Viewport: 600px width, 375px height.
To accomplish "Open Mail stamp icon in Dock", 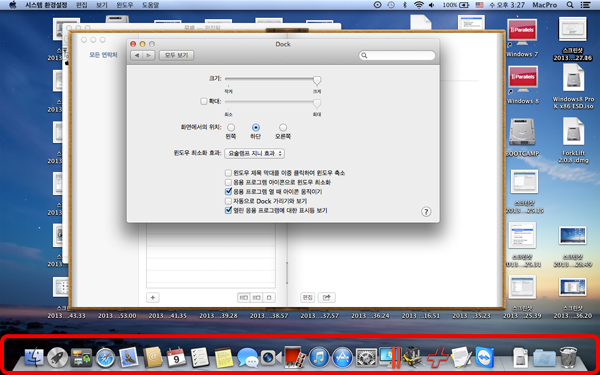I will (129, 358).
